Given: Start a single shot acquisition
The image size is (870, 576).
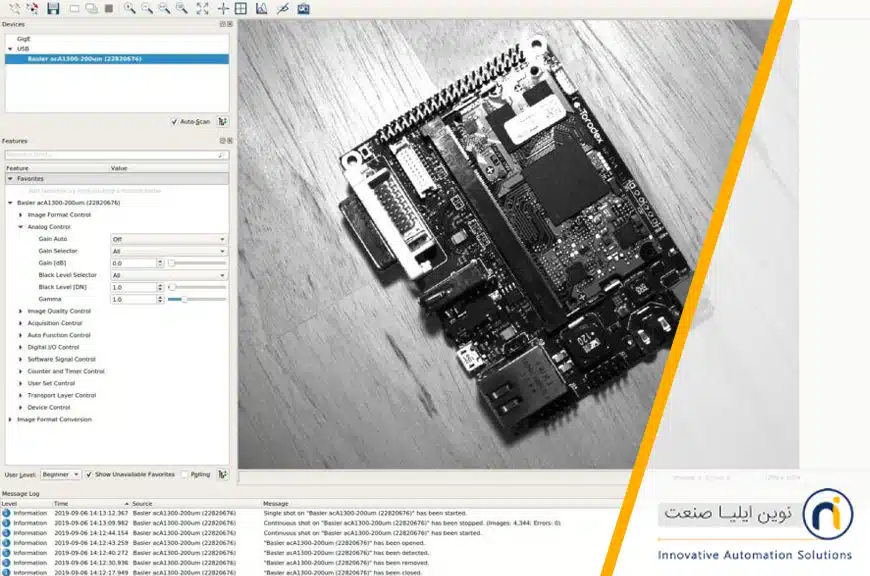Looking at the screenshot, I should click(74, 8).
